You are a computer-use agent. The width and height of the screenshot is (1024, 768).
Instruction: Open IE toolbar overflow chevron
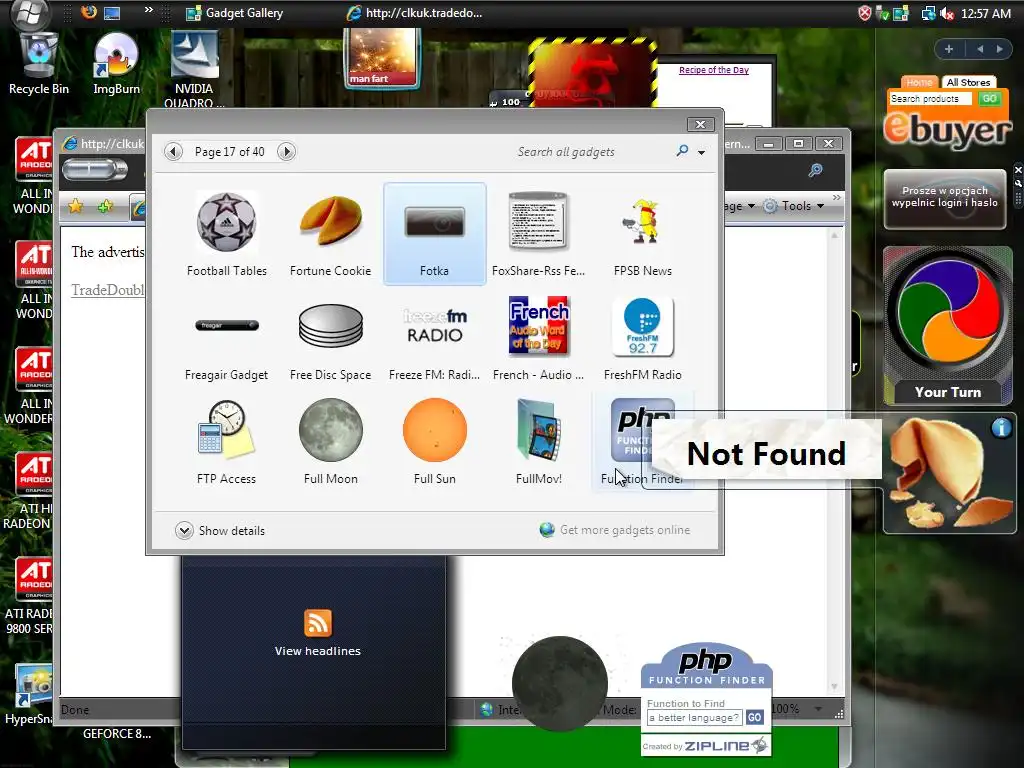point(837,197)
